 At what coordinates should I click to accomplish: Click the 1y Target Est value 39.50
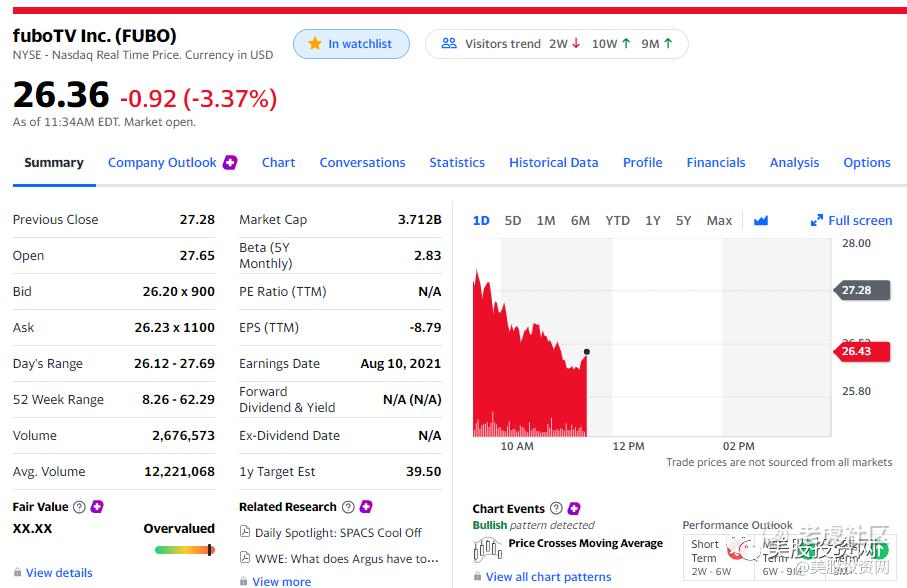point(423,471)
